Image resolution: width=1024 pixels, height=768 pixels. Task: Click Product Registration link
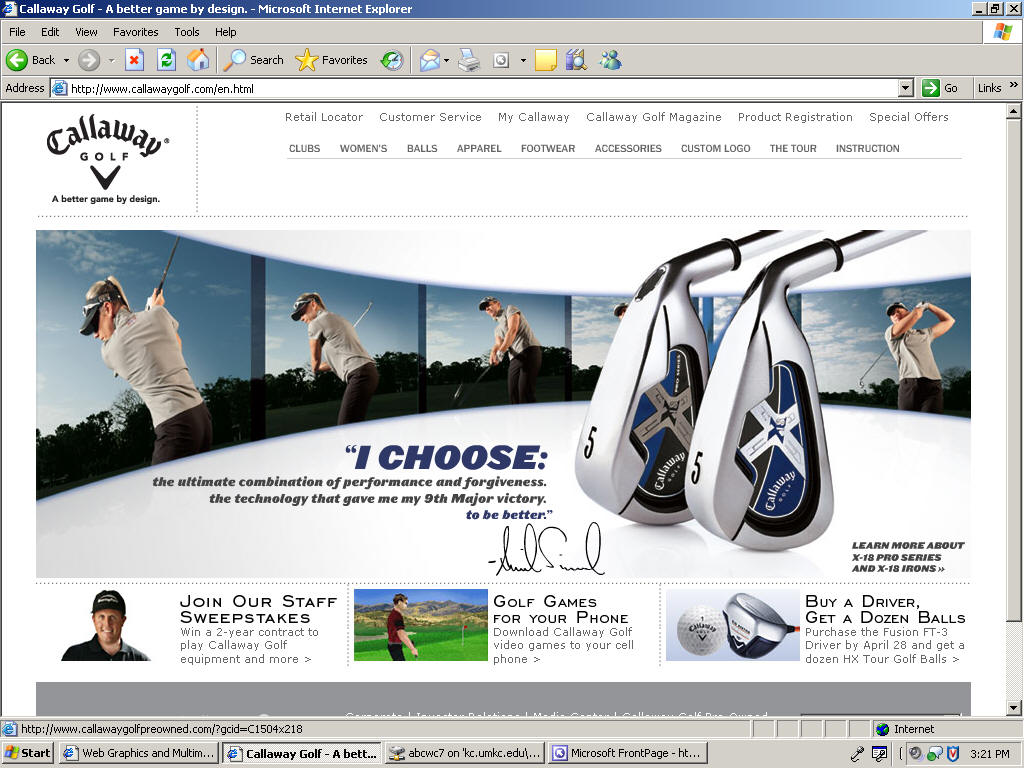click(x=795, y=117)
